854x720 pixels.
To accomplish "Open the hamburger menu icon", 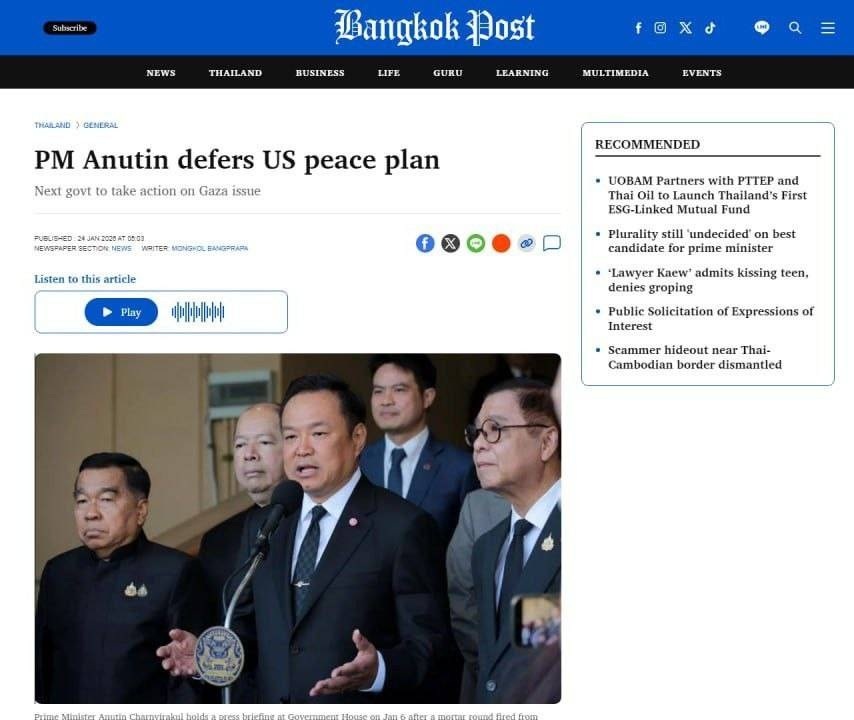I will [x=828, y=28].
